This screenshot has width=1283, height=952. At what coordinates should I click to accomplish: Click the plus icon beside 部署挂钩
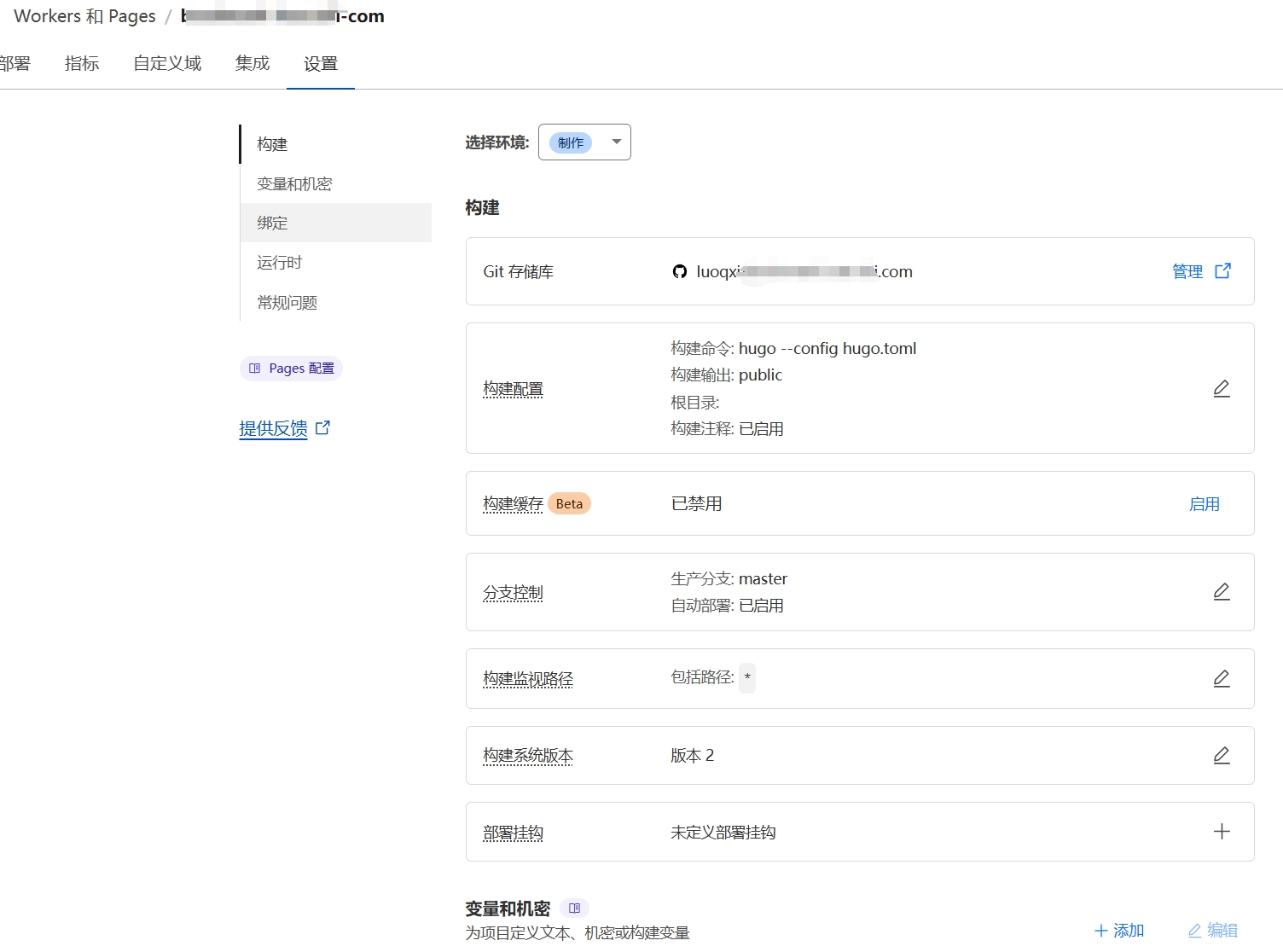coord(1222,831)
